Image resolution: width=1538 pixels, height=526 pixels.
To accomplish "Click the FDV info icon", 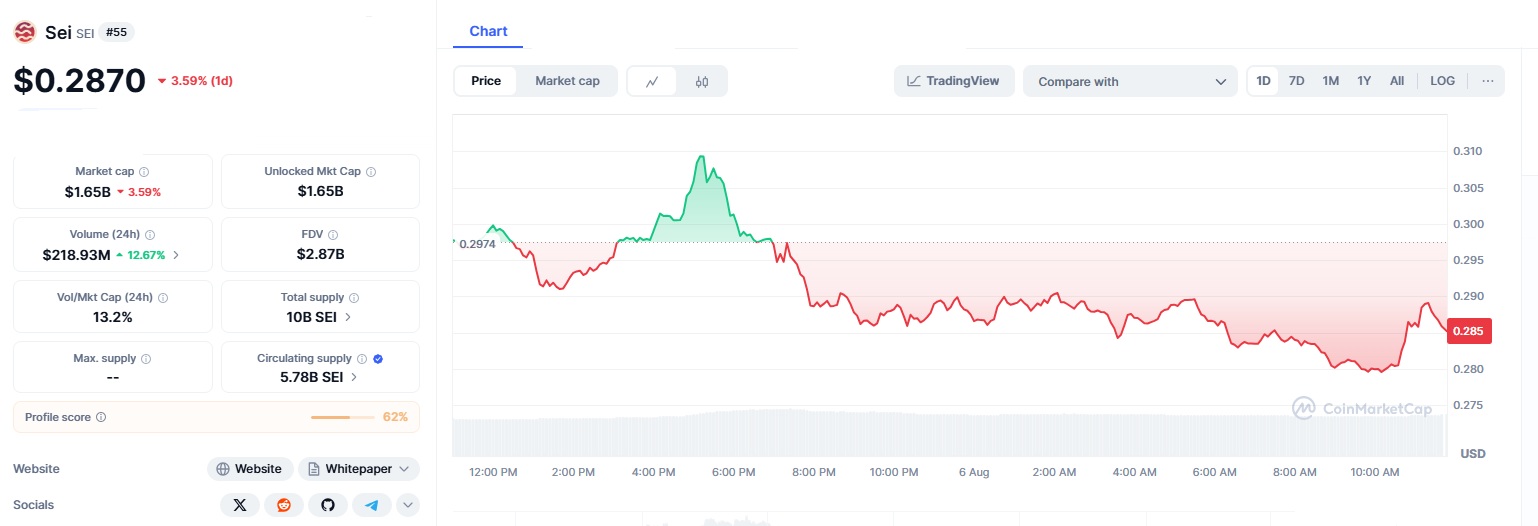I will pos(333,235).
